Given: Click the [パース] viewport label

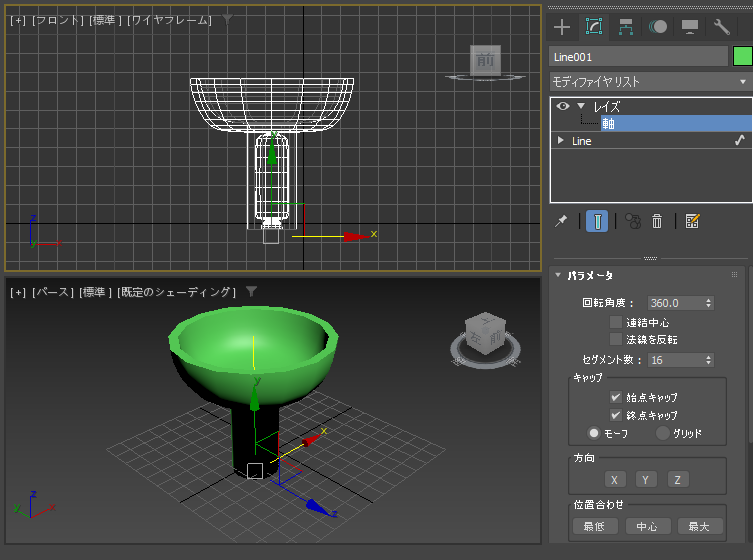Looking at the screenshot, I should point(53,292).
